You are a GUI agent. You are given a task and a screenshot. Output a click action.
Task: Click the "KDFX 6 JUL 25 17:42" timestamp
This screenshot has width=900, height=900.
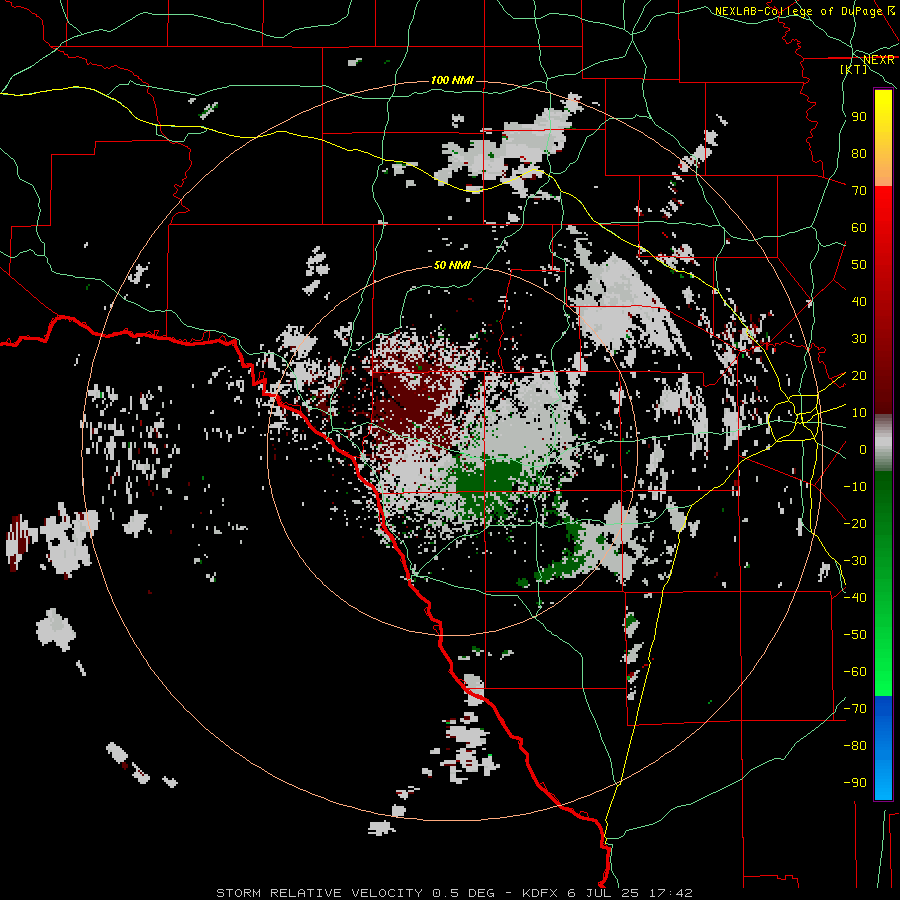tap(607, 893)
